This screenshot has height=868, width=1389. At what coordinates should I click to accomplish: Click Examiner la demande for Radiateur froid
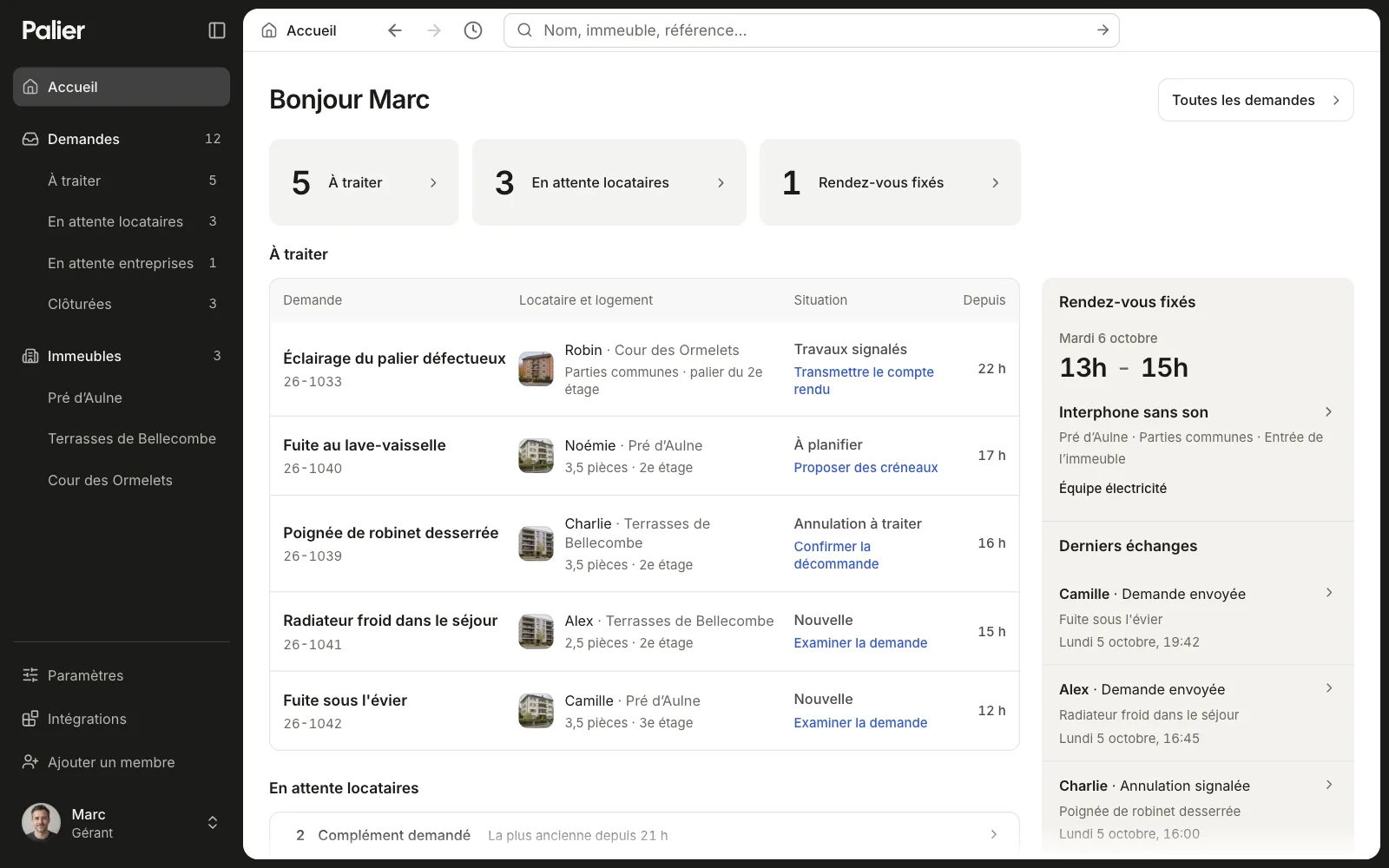click(860, 642)
